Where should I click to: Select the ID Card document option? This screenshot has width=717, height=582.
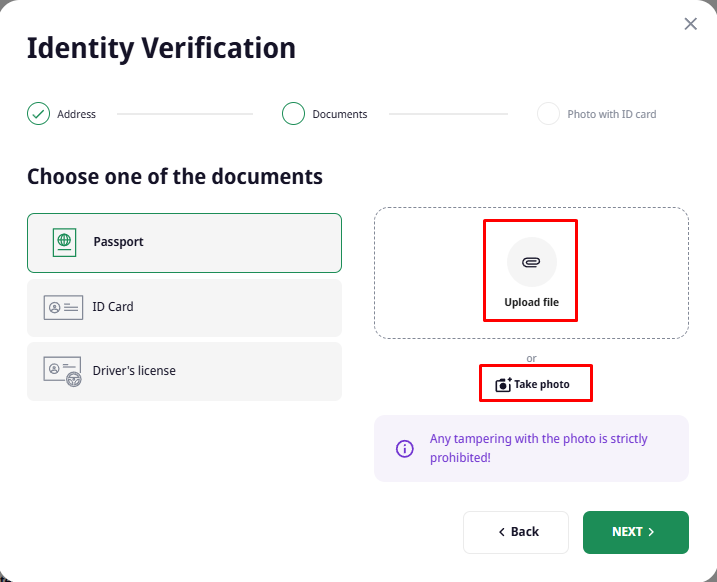coord(184,308)
